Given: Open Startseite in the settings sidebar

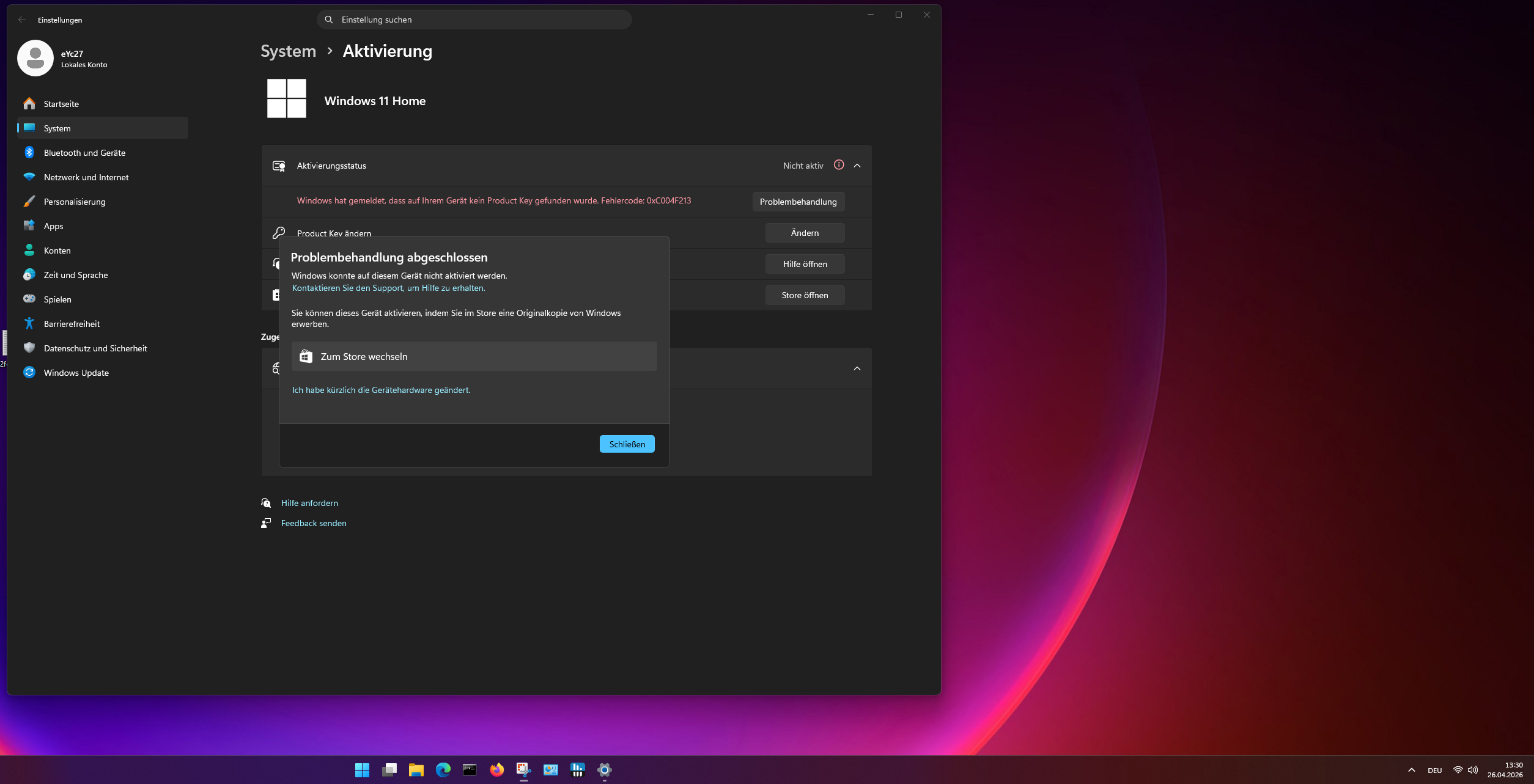Looking at the screenshot, I should [103, 104].
